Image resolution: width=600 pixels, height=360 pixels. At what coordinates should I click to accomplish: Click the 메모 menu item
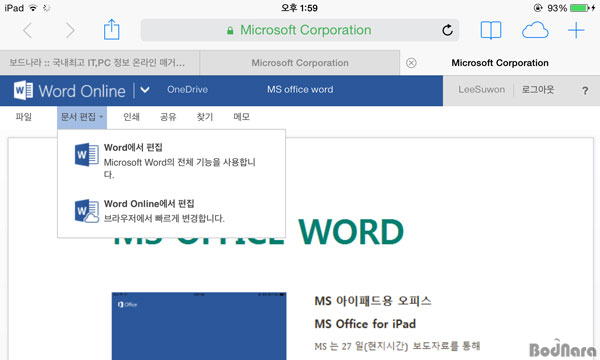(x=241, y=117)
